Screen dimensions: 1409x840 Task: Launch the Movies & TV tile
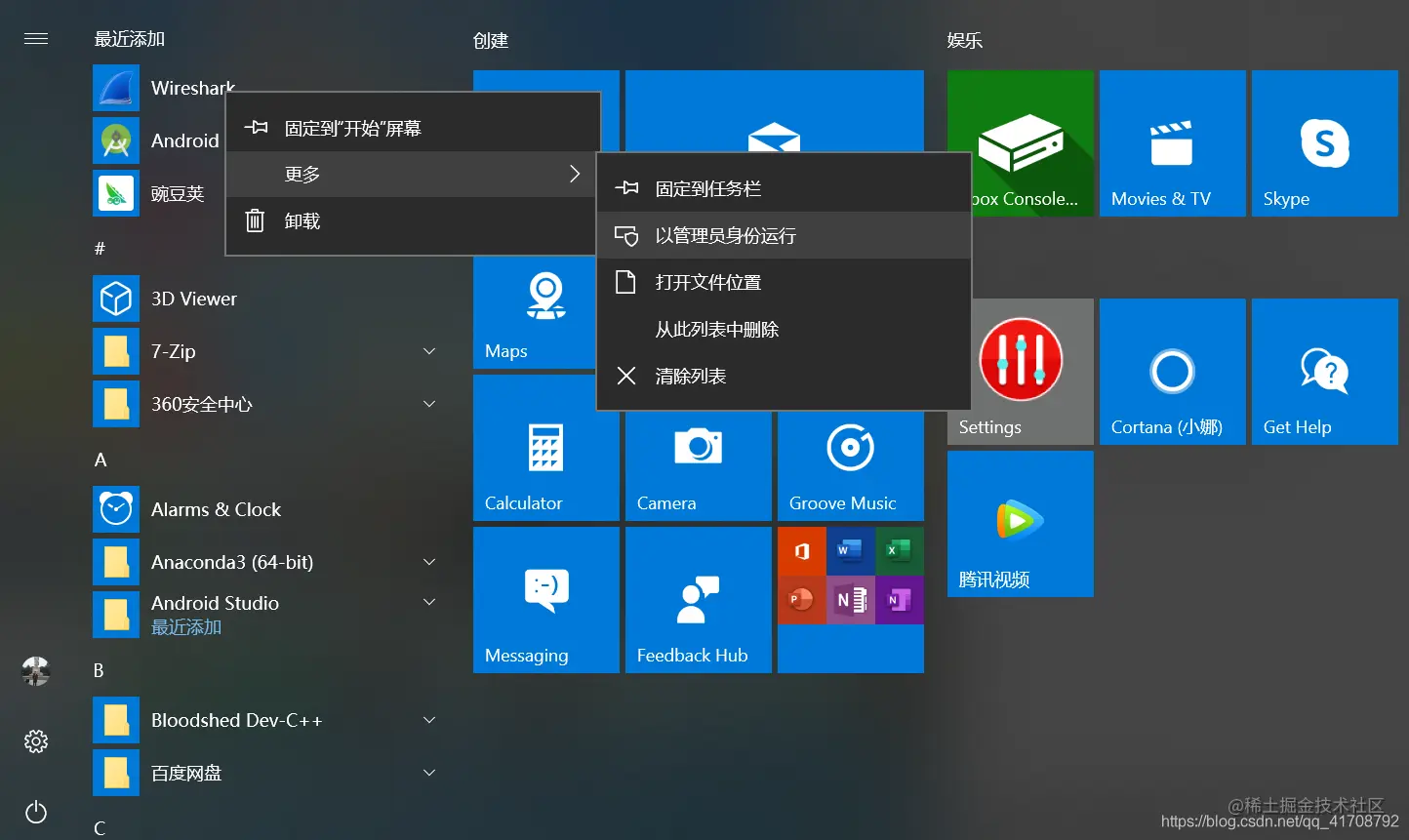1173,143
